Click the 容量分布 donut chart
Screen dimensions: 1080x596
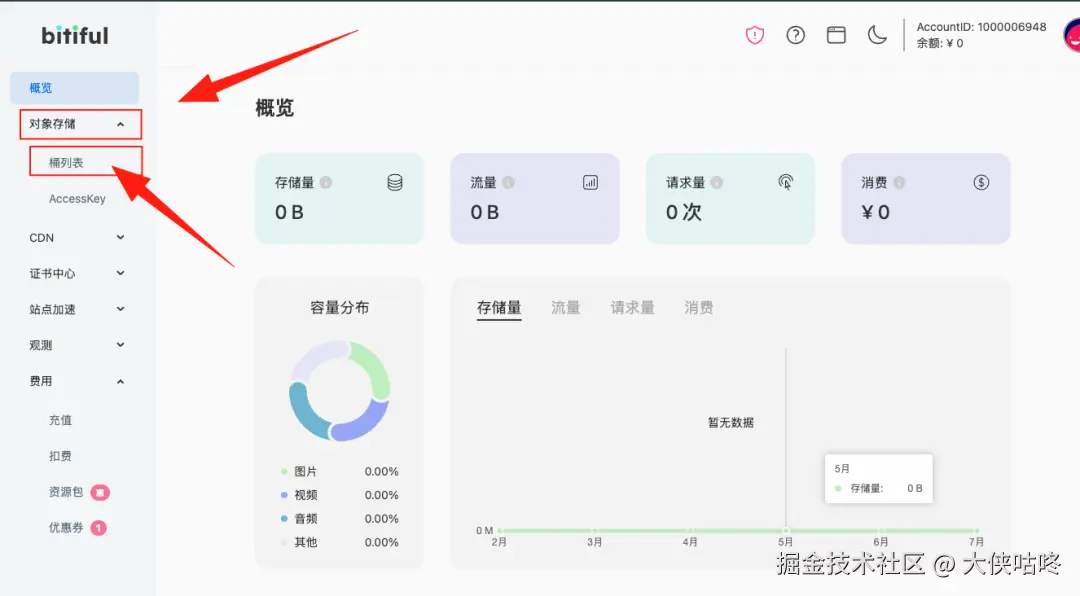click(340, 391)
